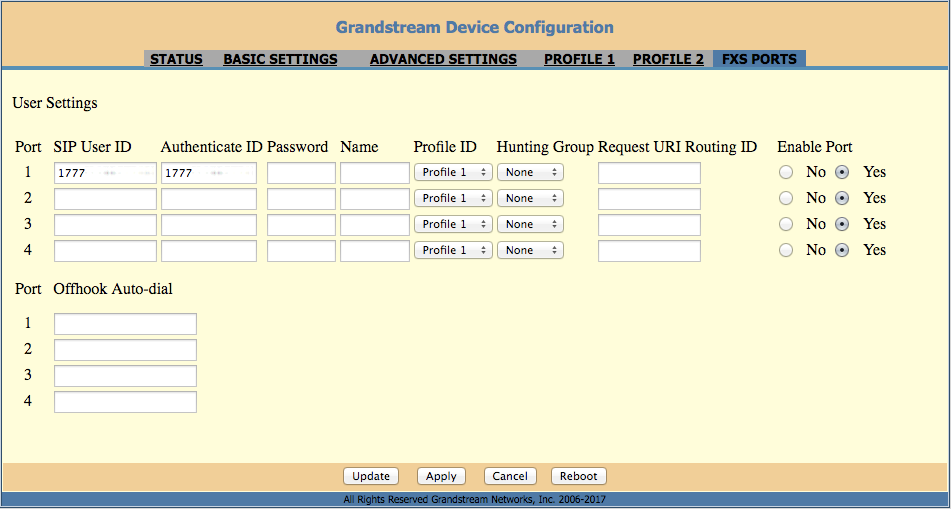Open Profile ID dropdown for port 2

tap(453, 198)
